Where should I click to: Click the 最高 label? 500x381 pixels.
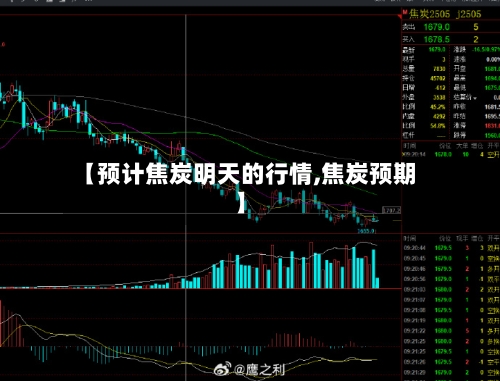coord(460,78)
